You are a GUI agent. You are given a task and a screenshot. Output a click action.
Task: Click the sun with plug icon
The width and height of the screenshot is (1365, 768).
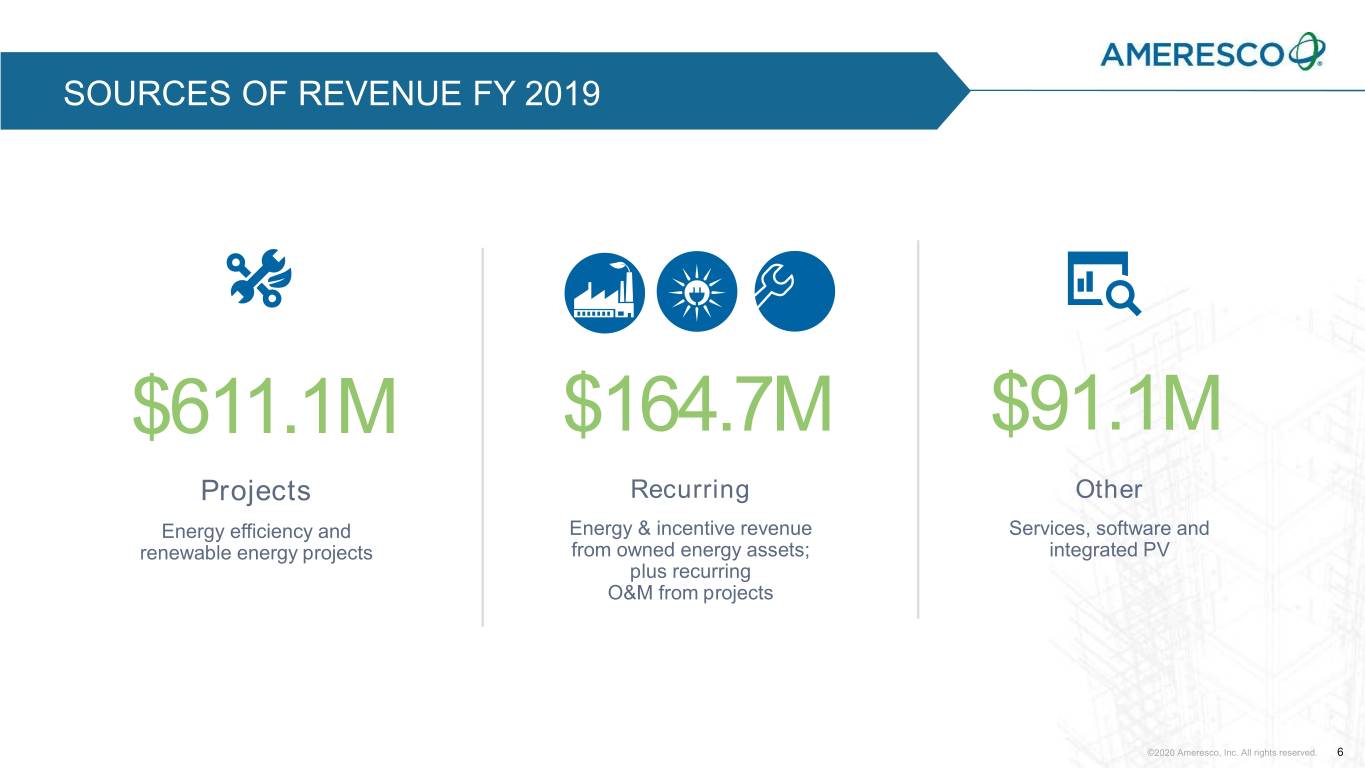(x=698, y=290)
